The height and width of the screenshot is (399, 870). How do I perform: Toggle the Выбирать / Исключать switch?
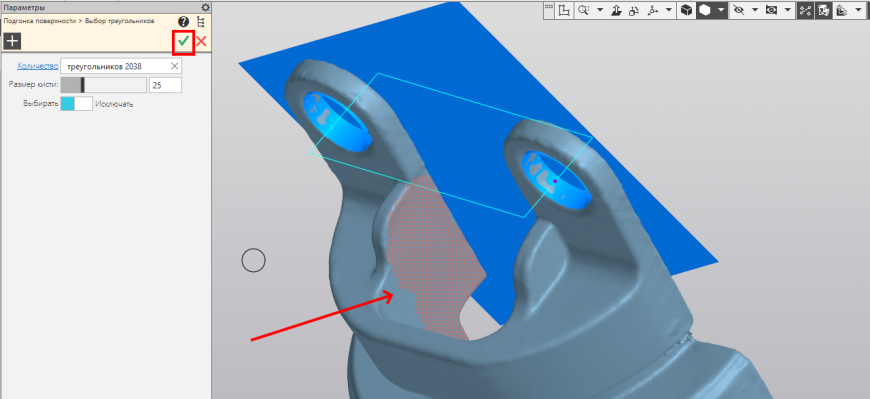[x=77, y=104]
